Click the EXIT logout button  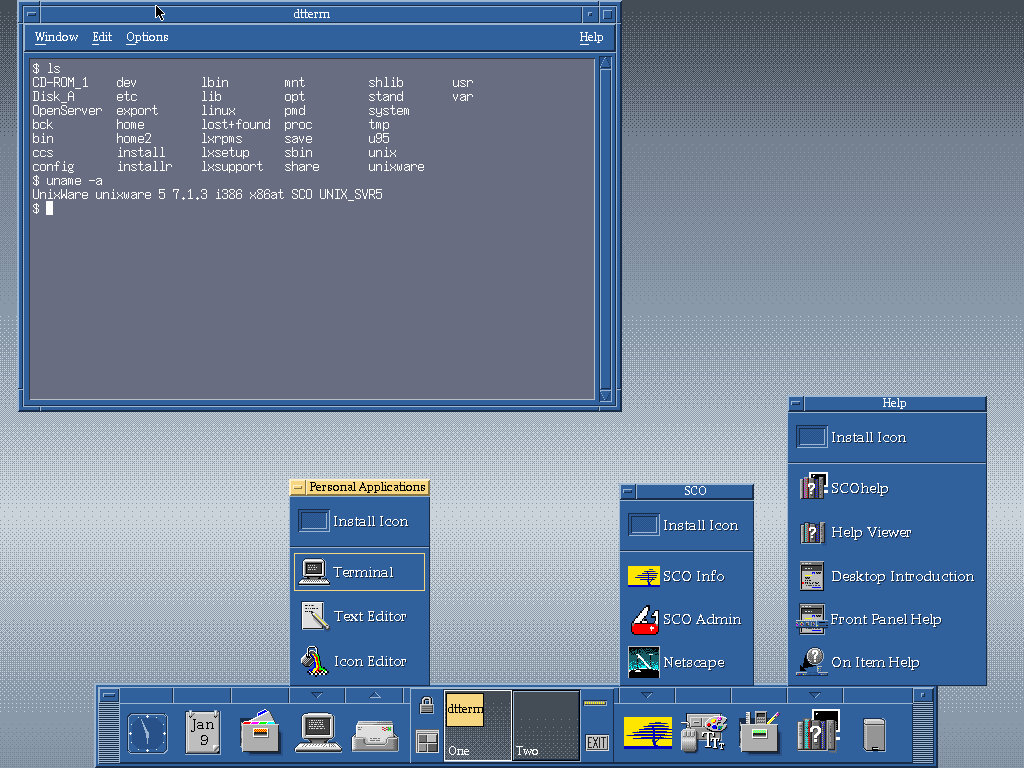tap(597, 743)
